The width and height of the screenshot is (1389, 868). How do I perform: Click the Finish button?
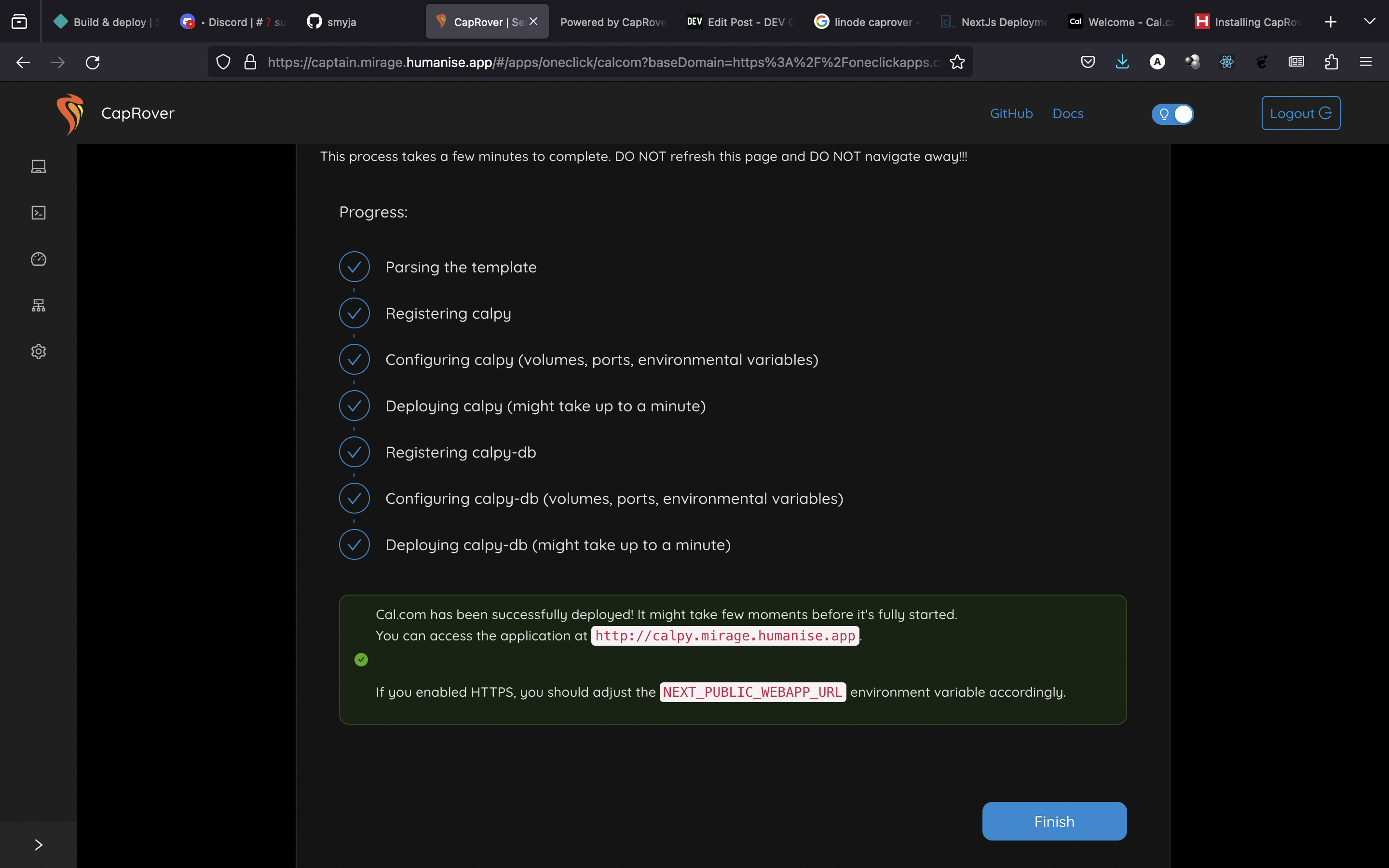coord(1054,822)
